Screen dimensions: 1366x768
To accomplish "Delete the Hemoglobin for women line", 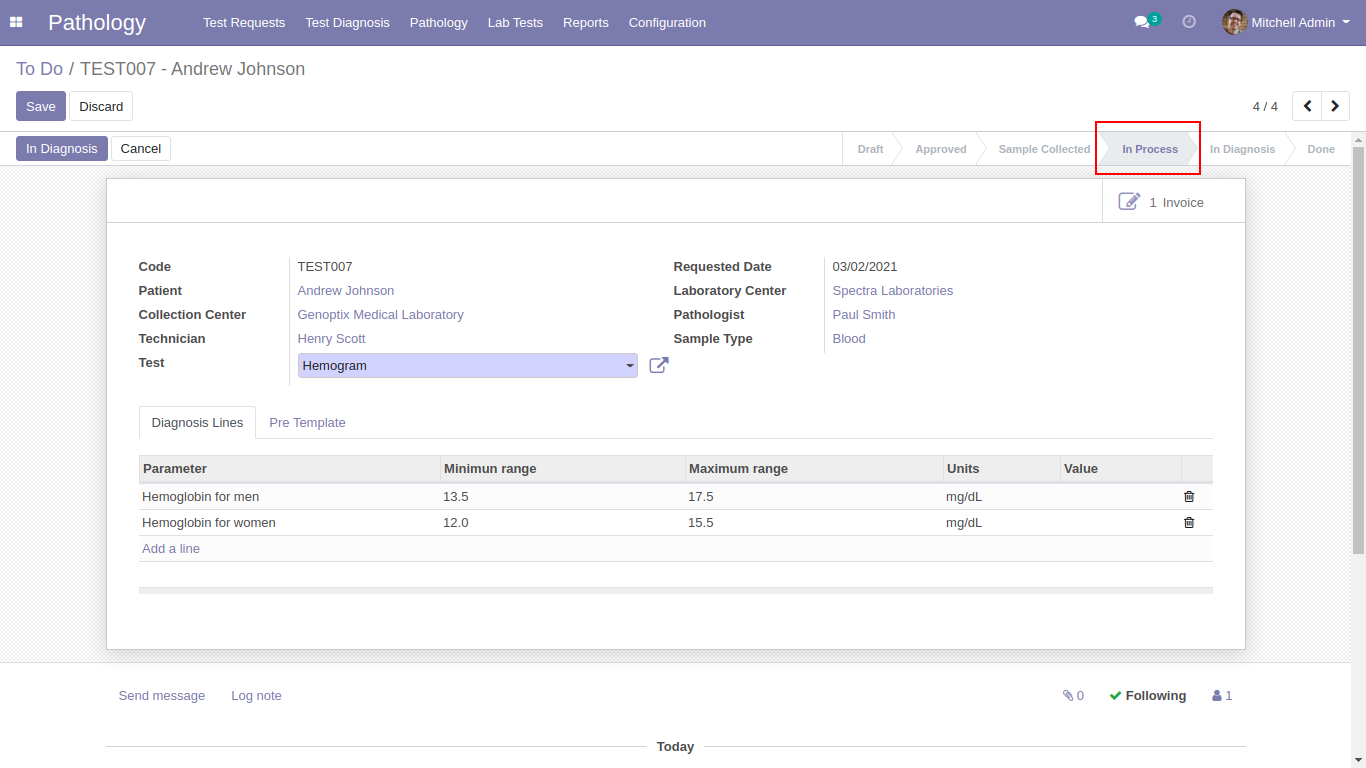I will coord(1189,523).
